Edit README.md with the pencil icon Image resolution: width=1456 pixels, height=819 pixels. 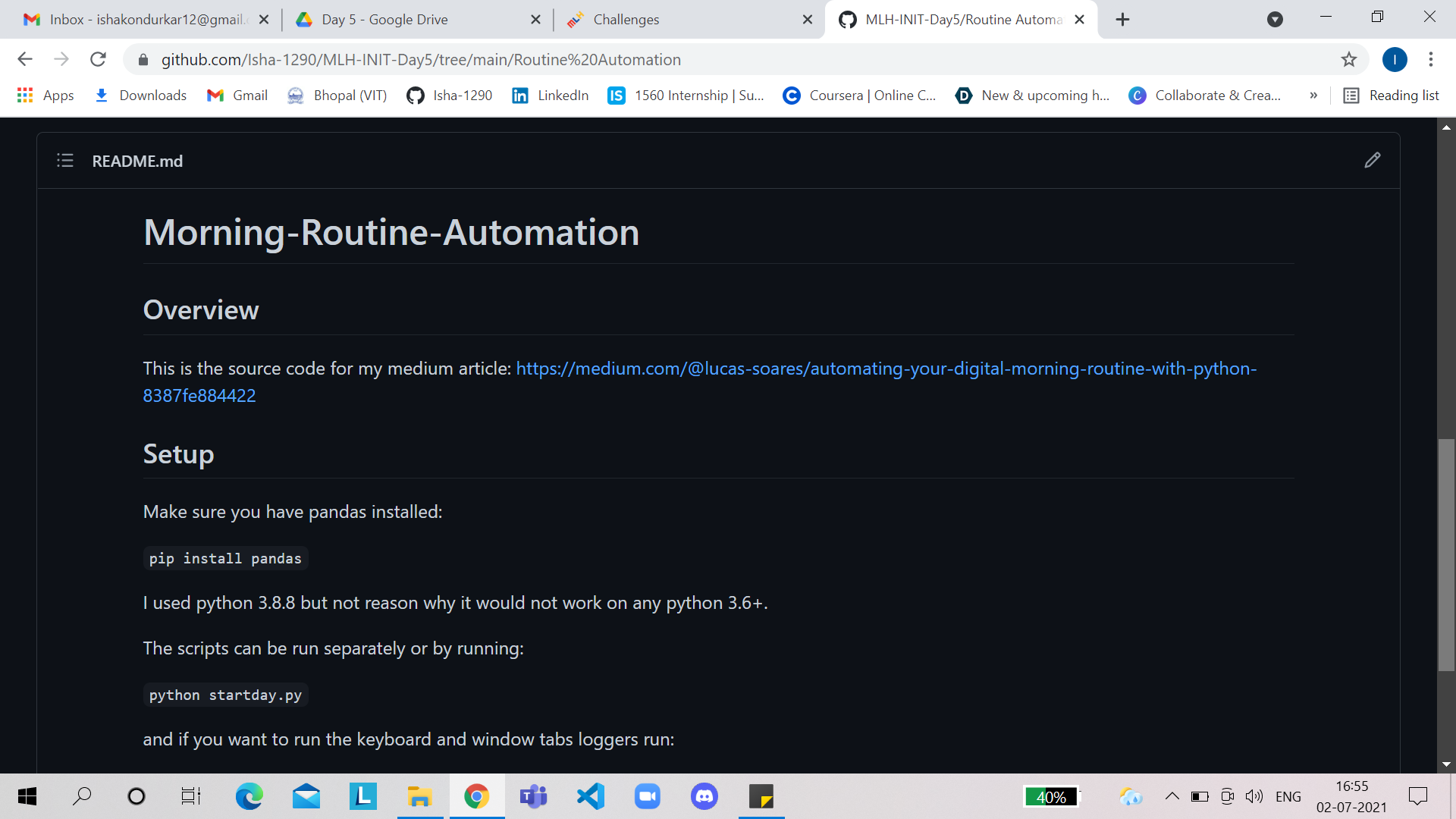click(x=1372, y=160)
